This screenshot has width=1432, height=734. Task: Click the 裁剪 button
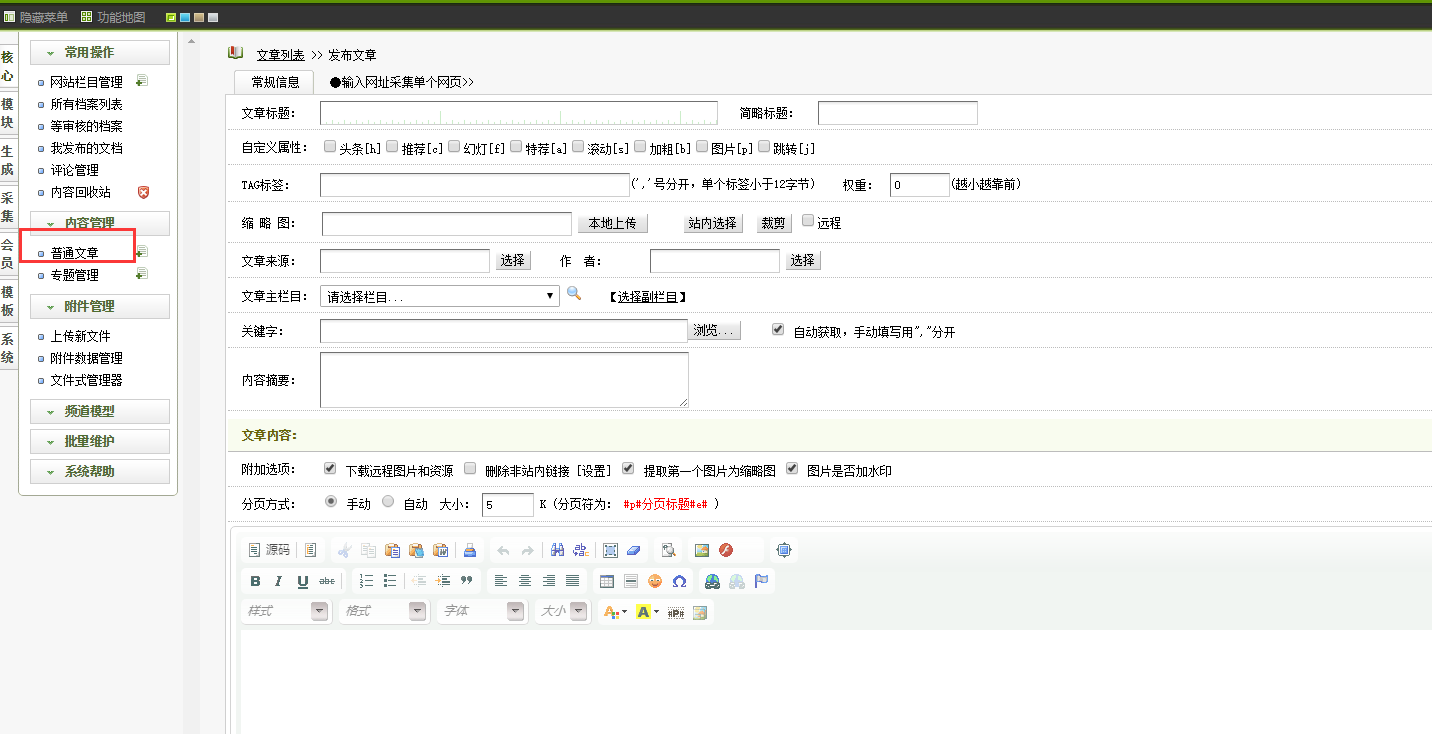(773, 223)
